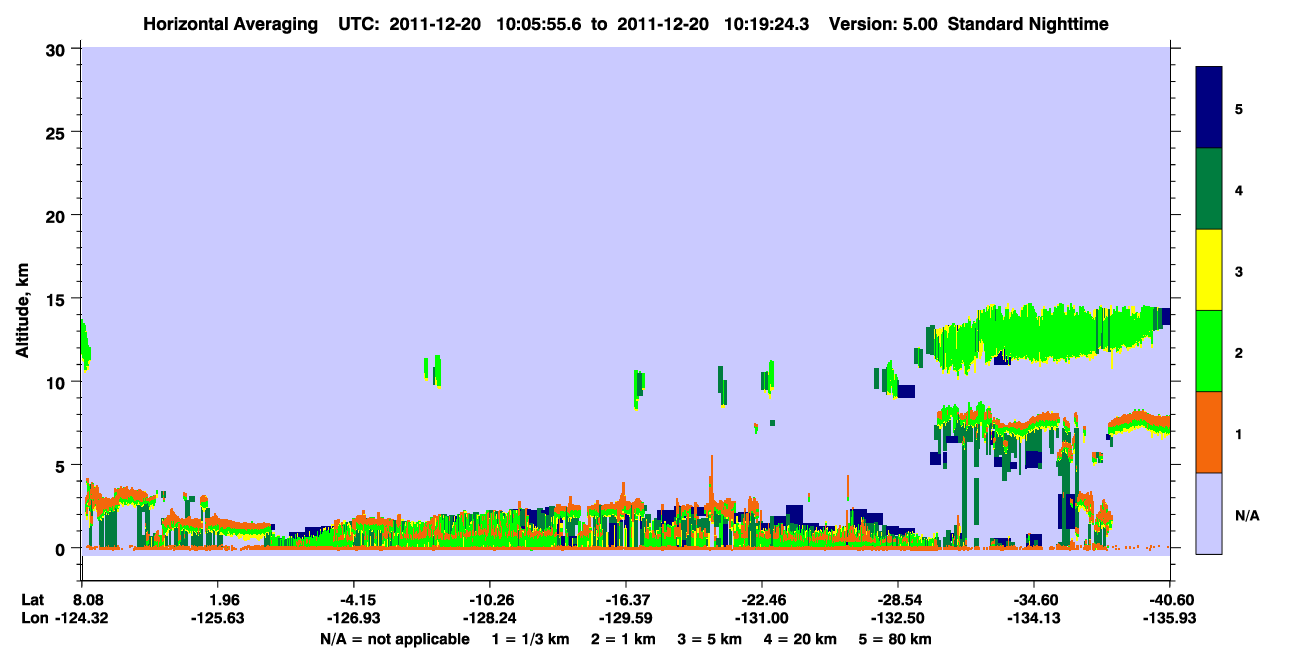Click the latitude value -34.60

coord(1034,600)
